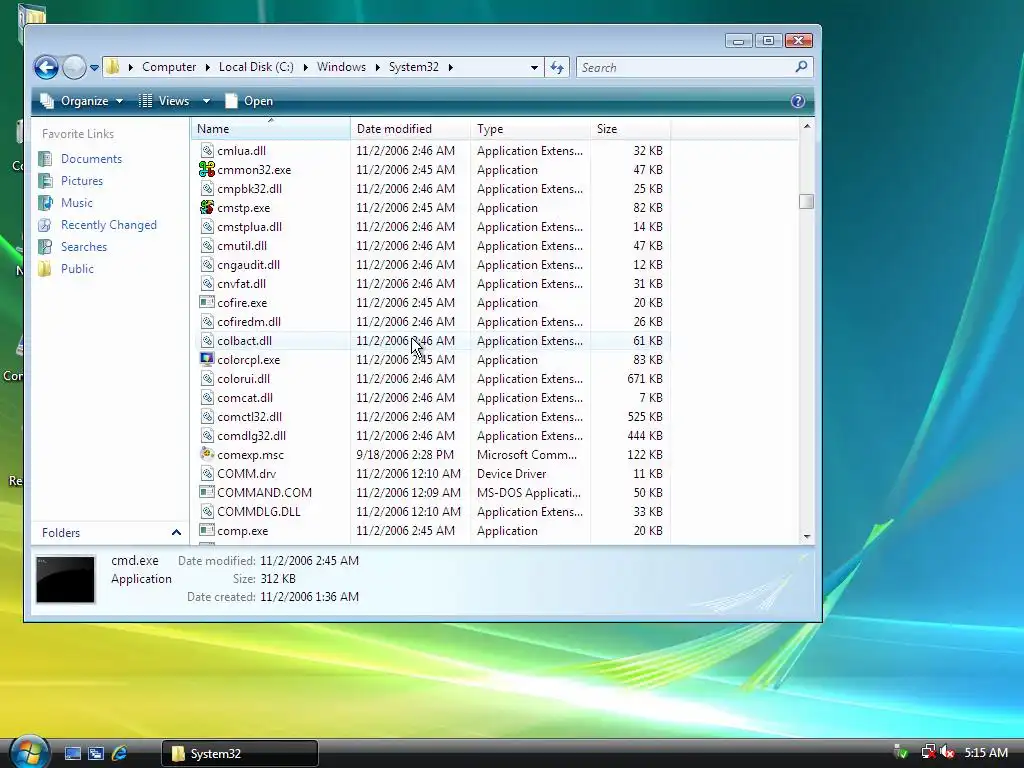Select the cmstp.exe file icon
The image size is (1024, 768).
click(207, 208)
